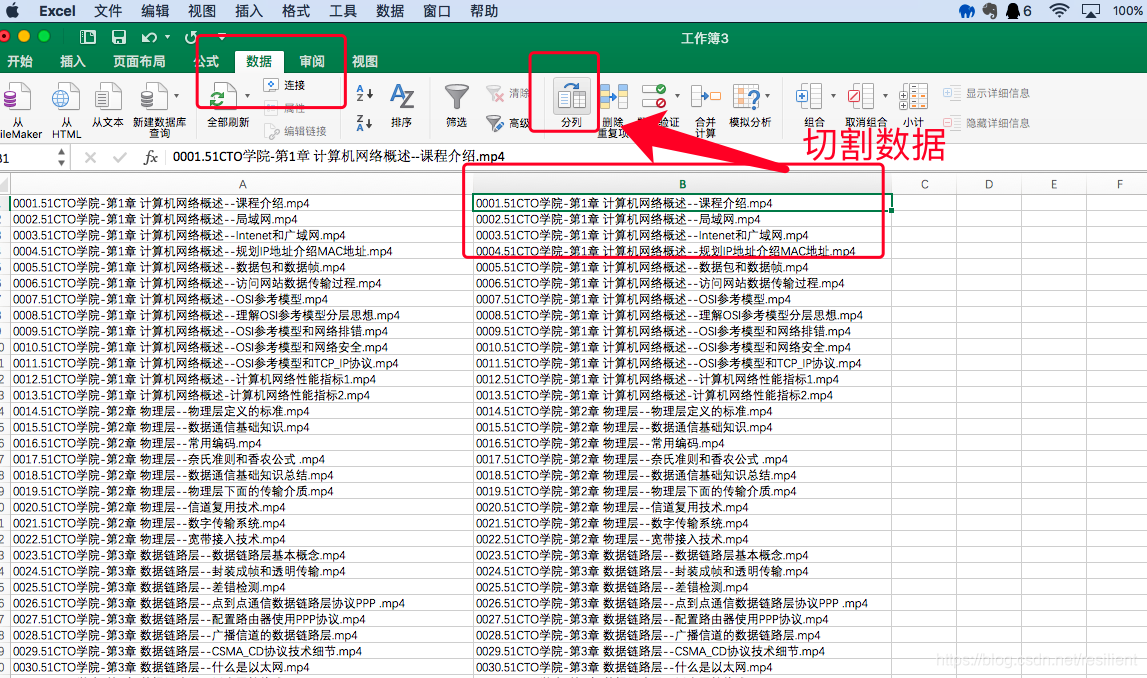Open the Apple menu
This screenshot has width=1147, height=678.
(13, 11)
